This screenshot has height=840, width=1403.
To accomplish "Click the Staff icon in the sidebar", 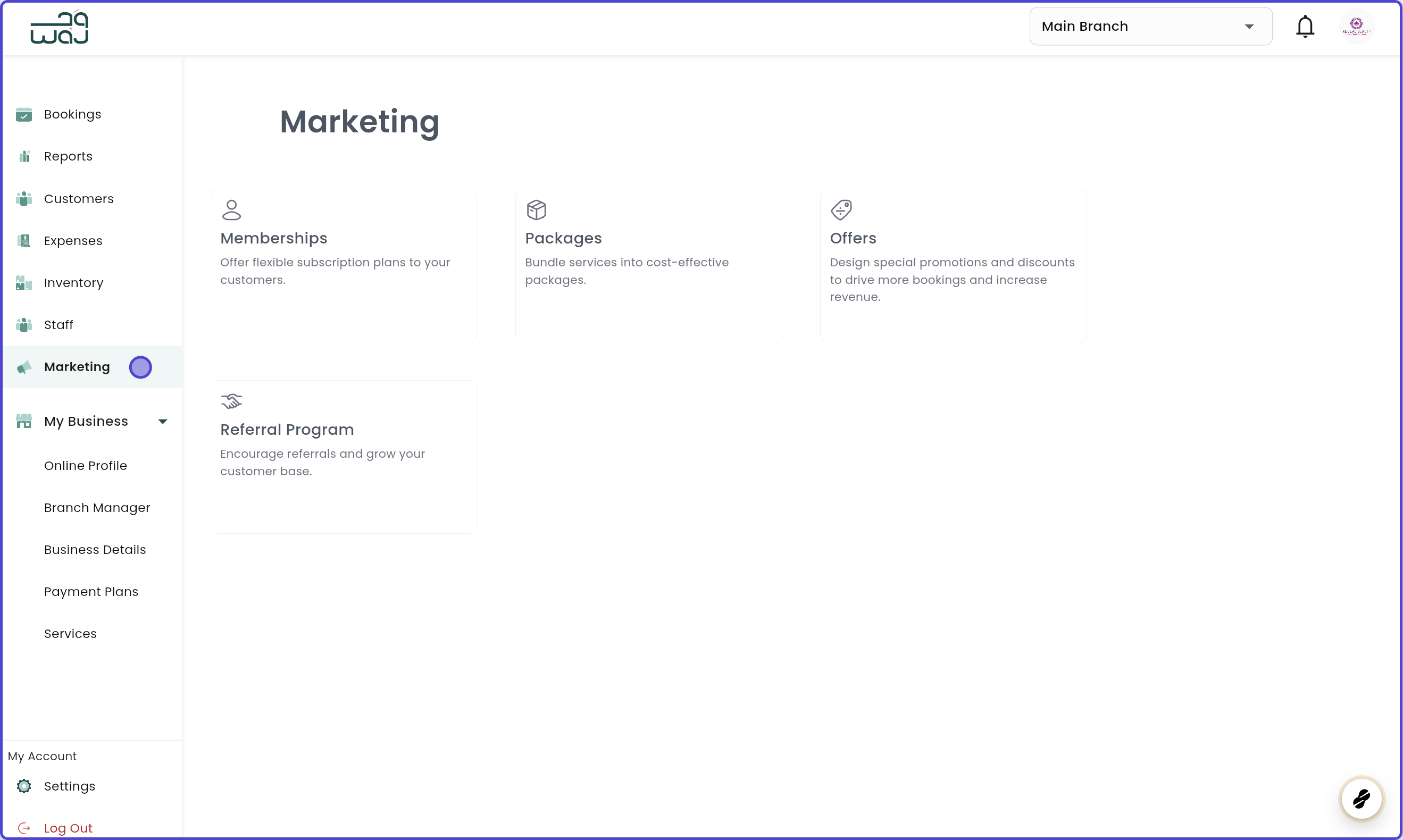I will pos(24,324).
